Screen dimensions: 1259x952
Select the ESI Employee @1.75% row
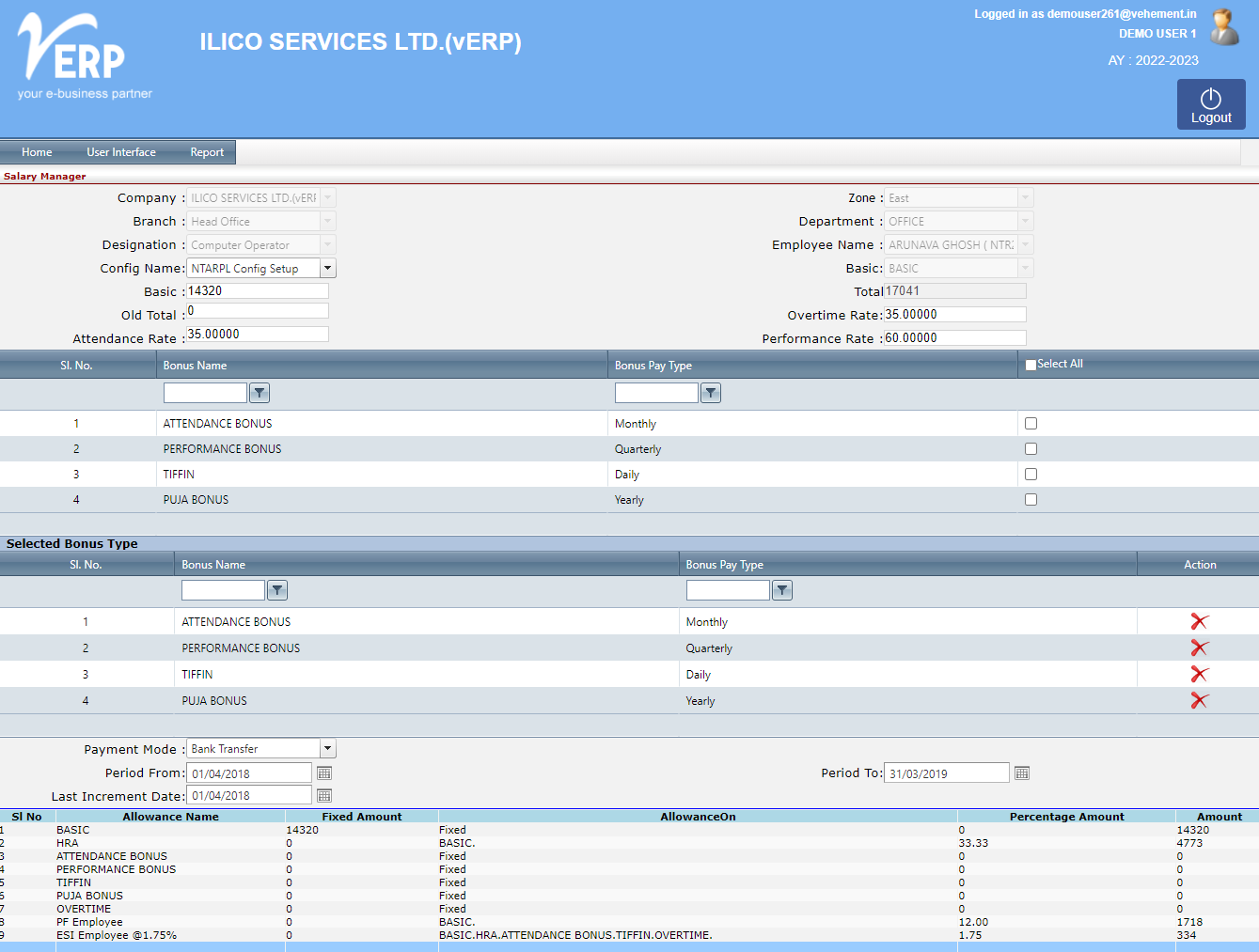(629, 935)
